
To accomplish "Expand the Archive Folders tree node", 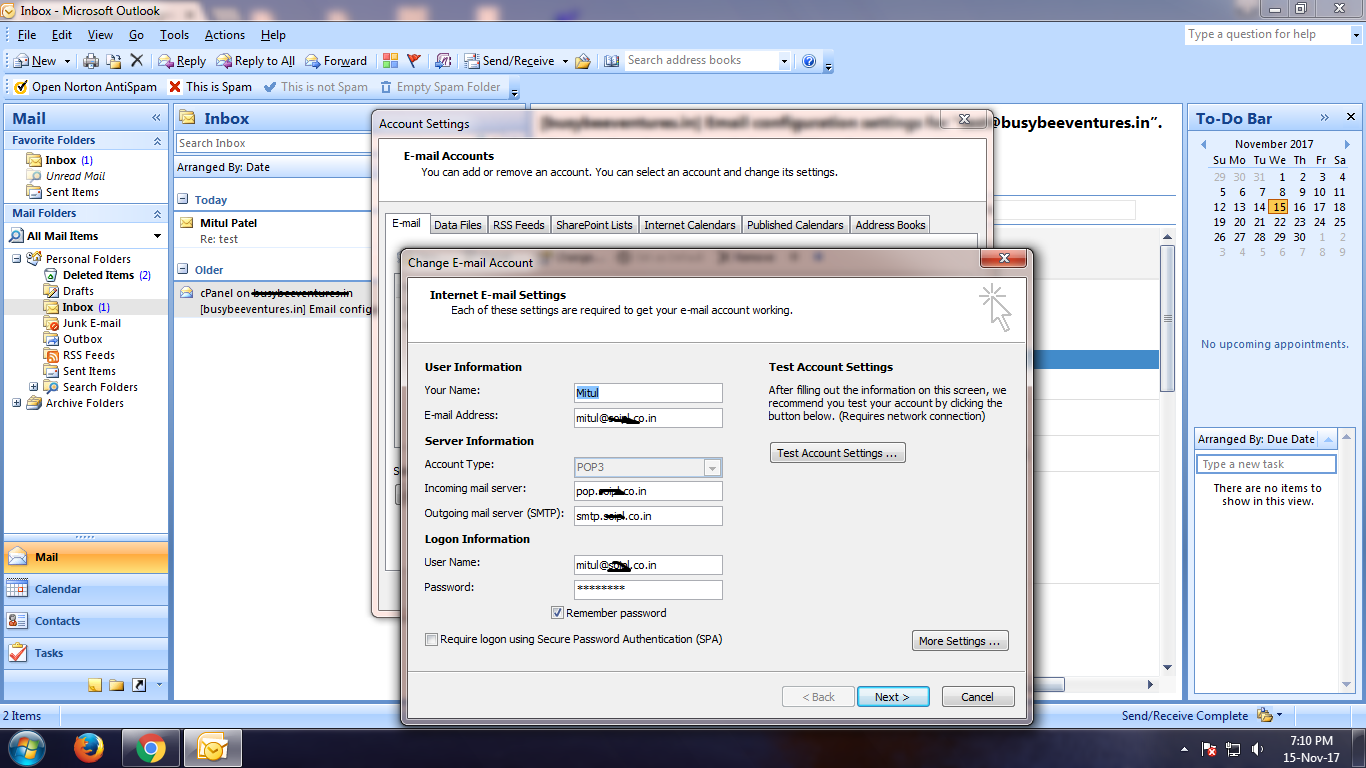I will click(17, 403).
